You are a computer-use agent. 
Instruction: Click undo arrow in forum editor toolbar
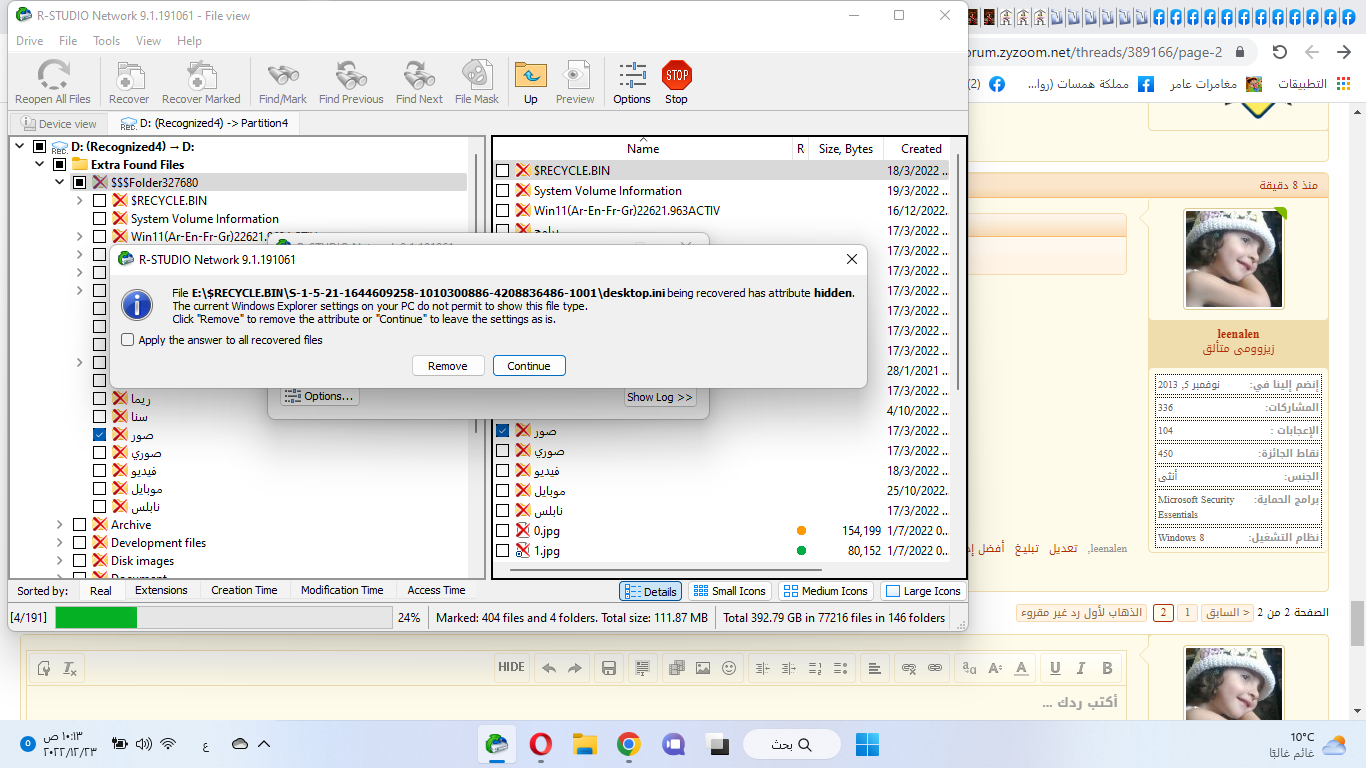tap(549, 668)
